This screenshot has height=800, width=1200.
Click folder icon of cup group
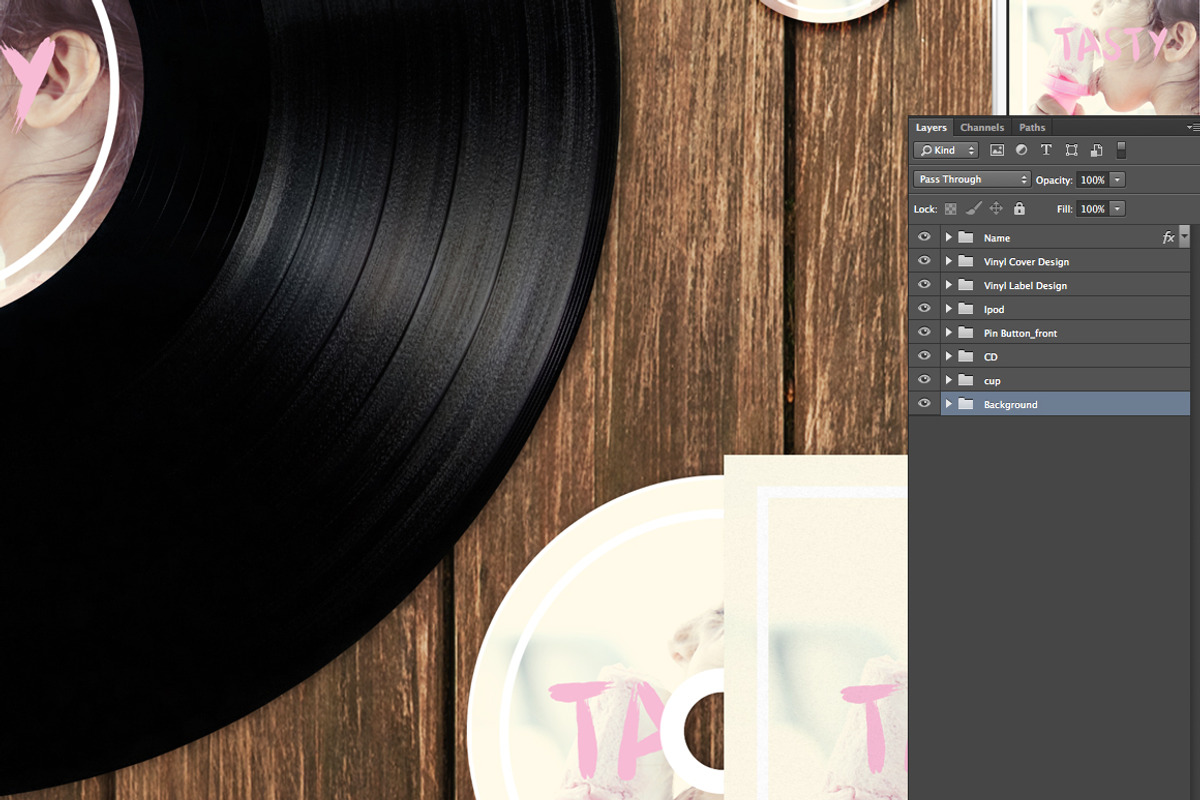965,380
